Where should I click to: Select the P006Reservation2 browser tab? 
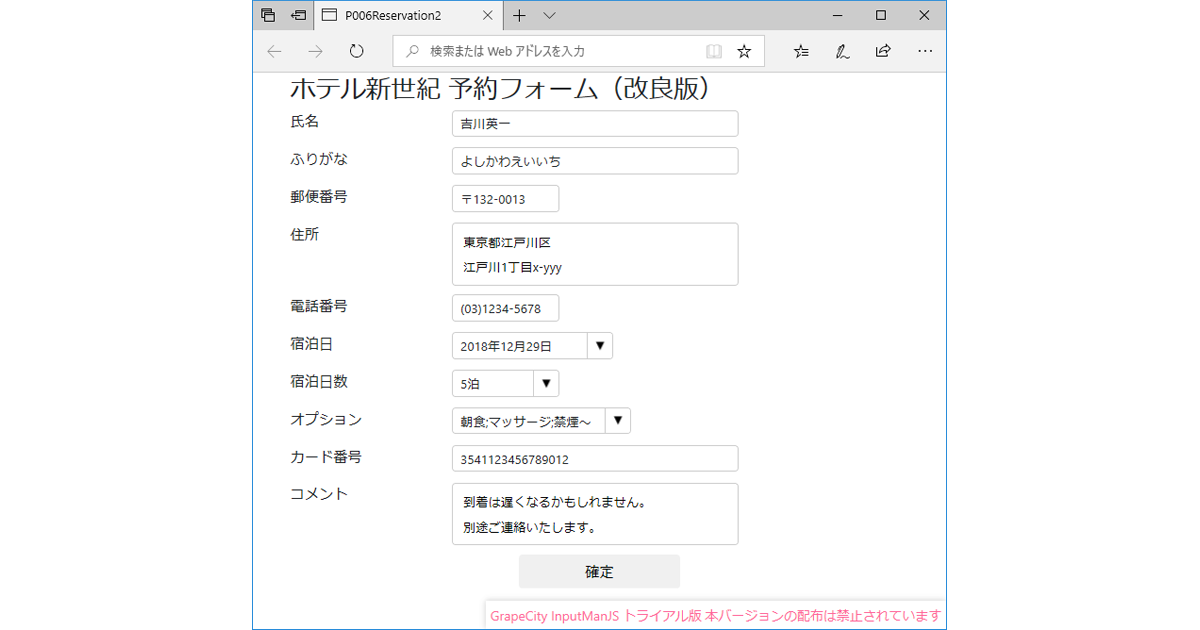[x=390, y=15]
